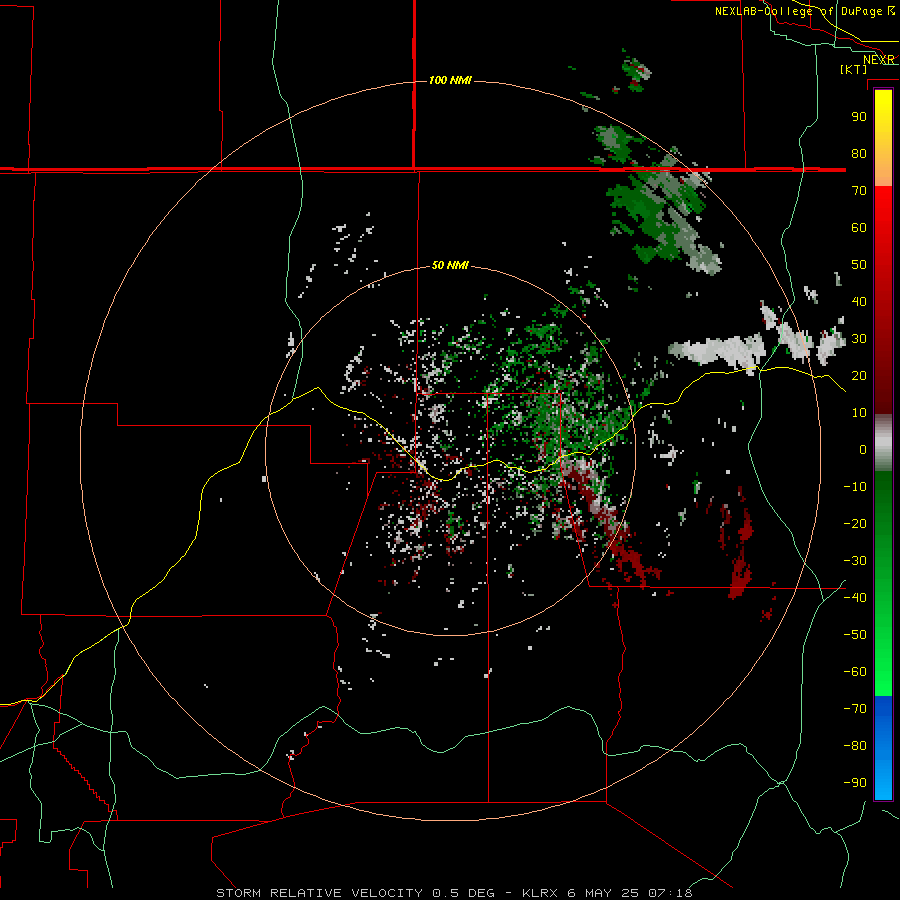Click the 10 value on velocity scale
900x900 pixels.
859,413
